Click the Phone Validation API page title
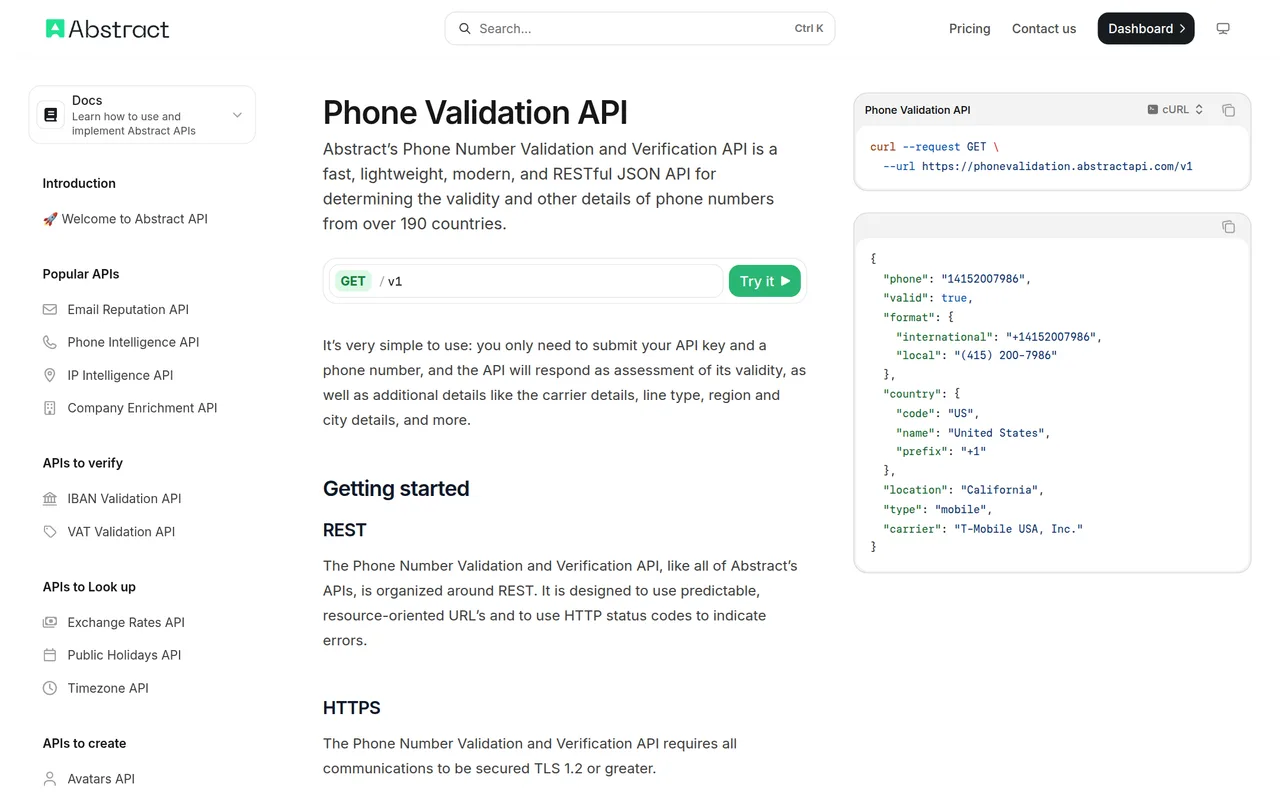This screenshot has width=1280, height=800. pyautogui.click(x=475, y=113)
